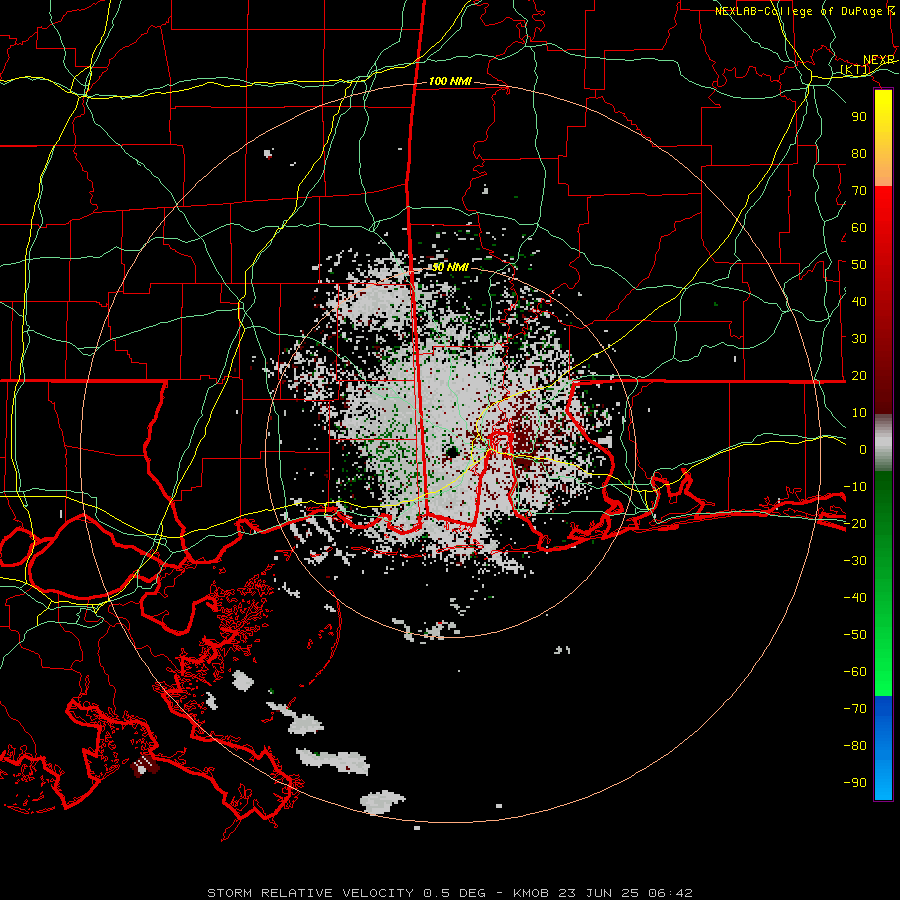The height and width of the screenshot is (900, 900).
Task: Click the -10 label on the velocity scale
Action: (x=855, y=487)
